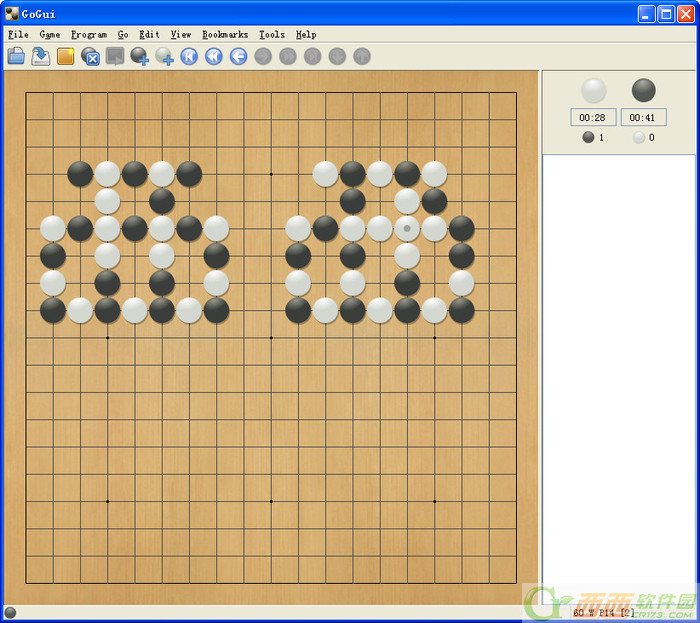Click the GoGui icon in the title bar
The height and width of the screenshot is (623, 700).
(x=12, y=14)
